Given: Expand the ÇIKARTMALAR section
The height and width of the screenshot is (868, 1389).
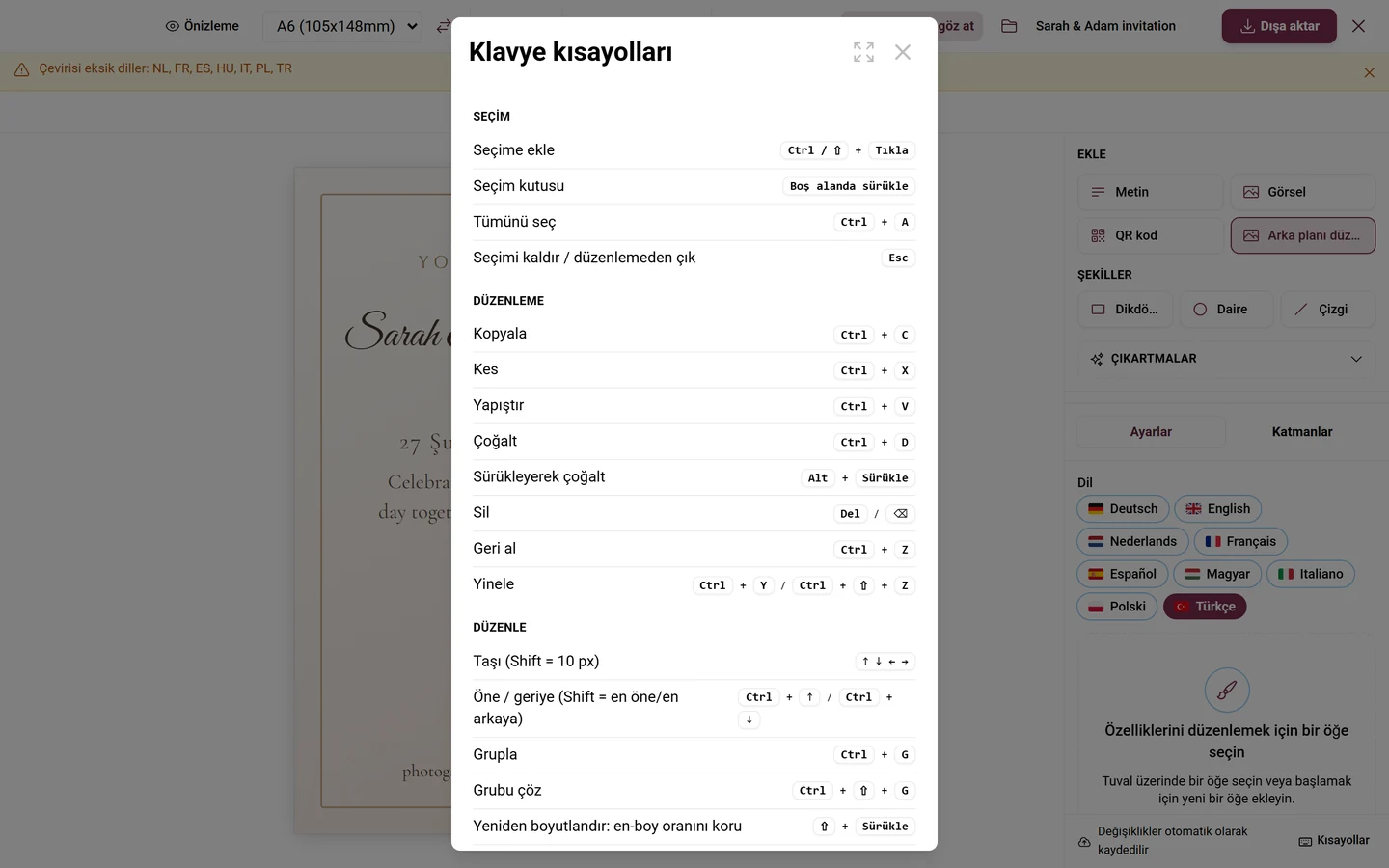Looking at the screenshot, I should tap(1226, 359).
